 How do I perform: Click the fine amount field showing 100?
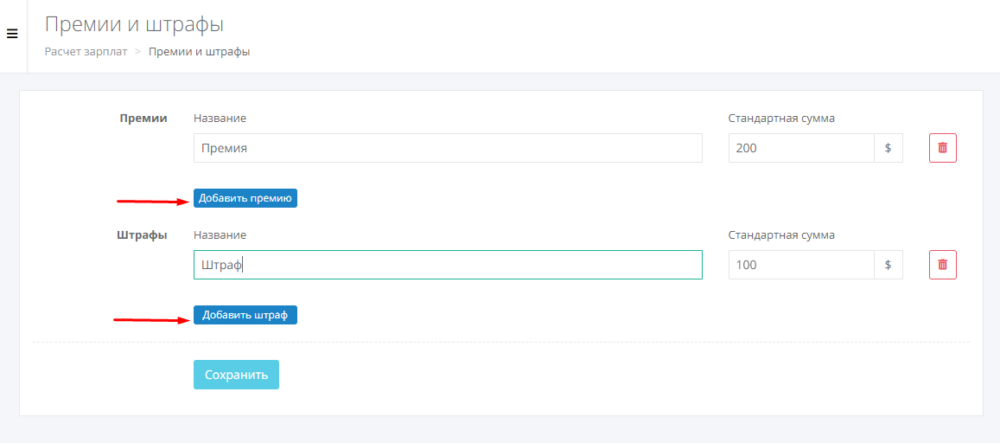(x=801, y=265)
